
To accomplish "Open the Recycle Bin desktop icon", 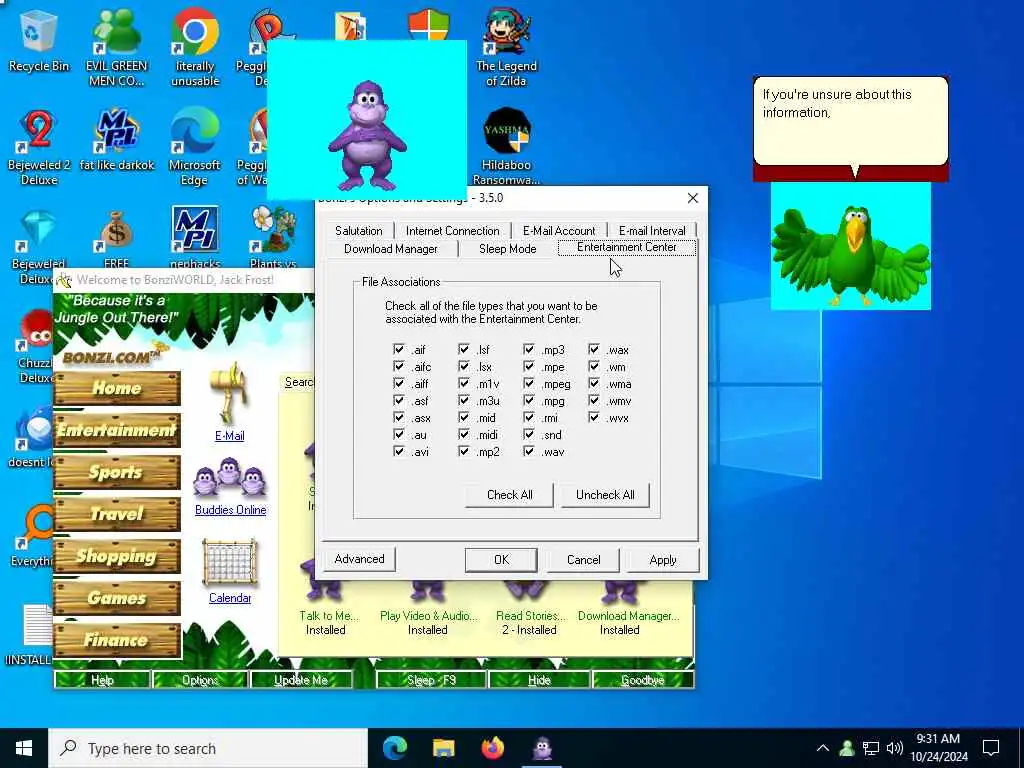I will 39,41.
